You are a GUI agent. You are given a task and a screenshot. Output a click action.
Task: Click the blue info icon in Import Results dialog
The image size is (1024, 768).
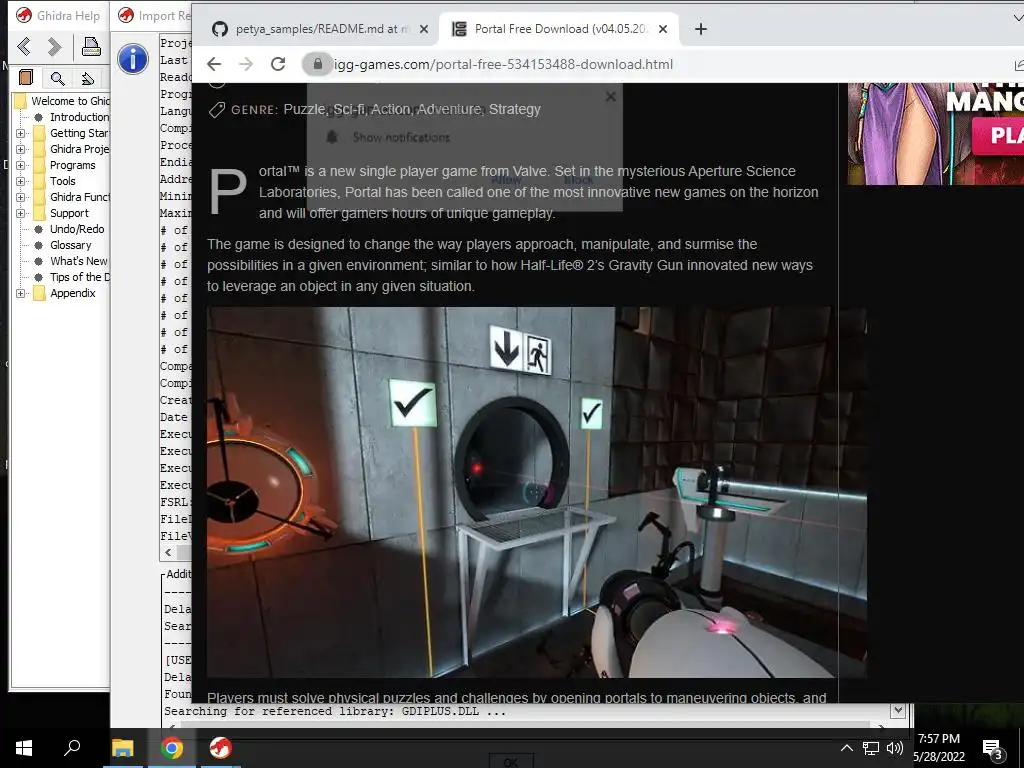click(133, 59)
